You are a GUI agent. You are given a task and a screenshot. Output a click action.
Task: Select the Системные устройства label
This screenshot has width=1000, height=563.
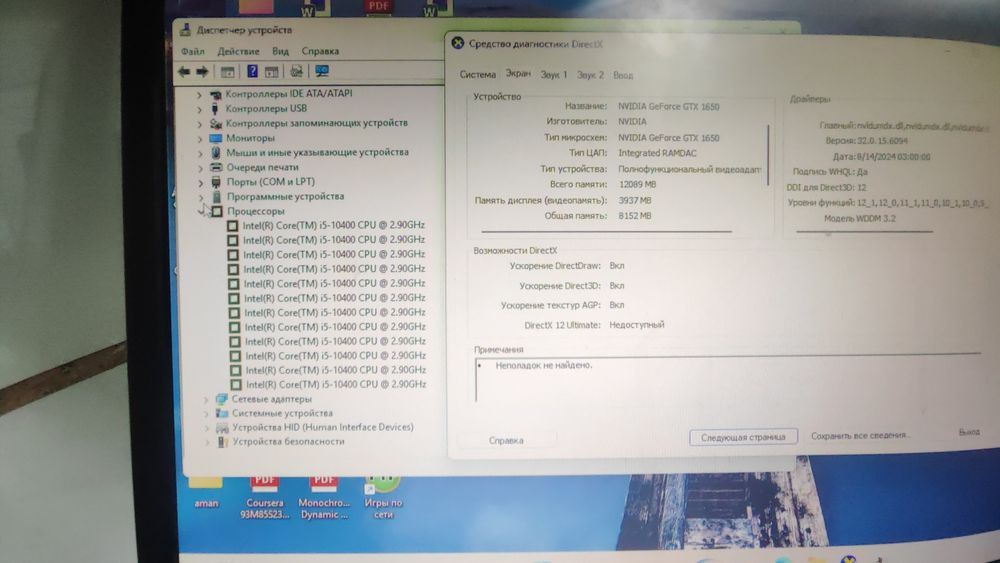click(x=282, y=413)
